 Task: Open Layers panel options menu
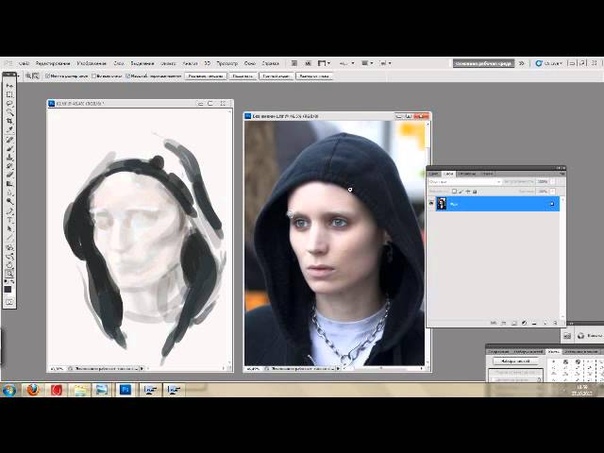pyautogui.click(x=561, y=174)
